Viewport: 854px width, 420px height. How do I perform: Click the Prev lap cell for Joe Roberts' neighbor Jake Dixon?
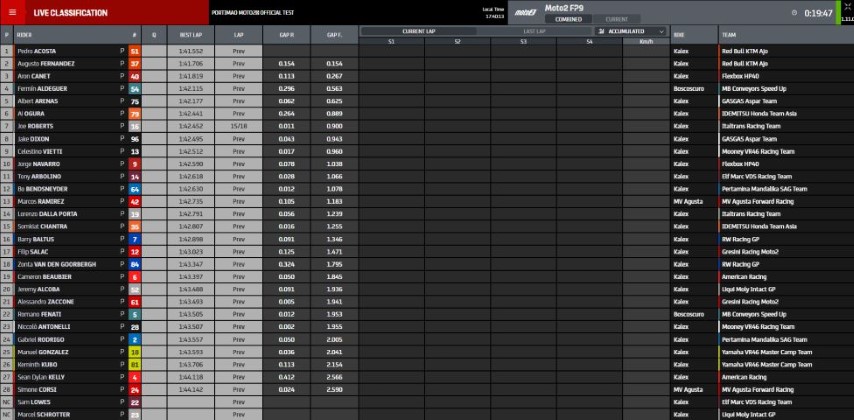coord(238,139)
